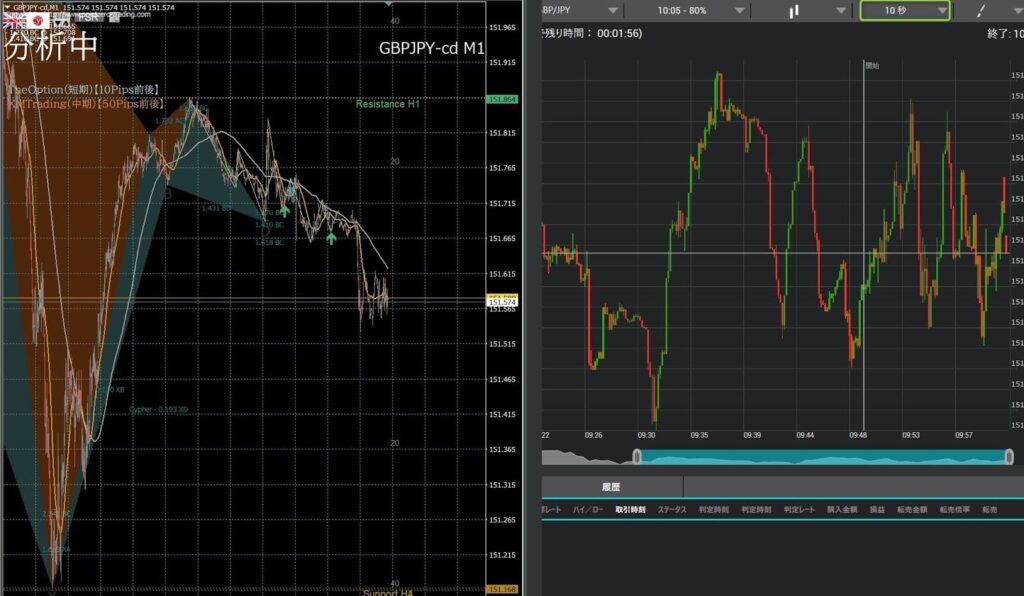Click the candlestick chart type icon
The height and width of the screenshot is (596, 1024).
pos(794,11)
